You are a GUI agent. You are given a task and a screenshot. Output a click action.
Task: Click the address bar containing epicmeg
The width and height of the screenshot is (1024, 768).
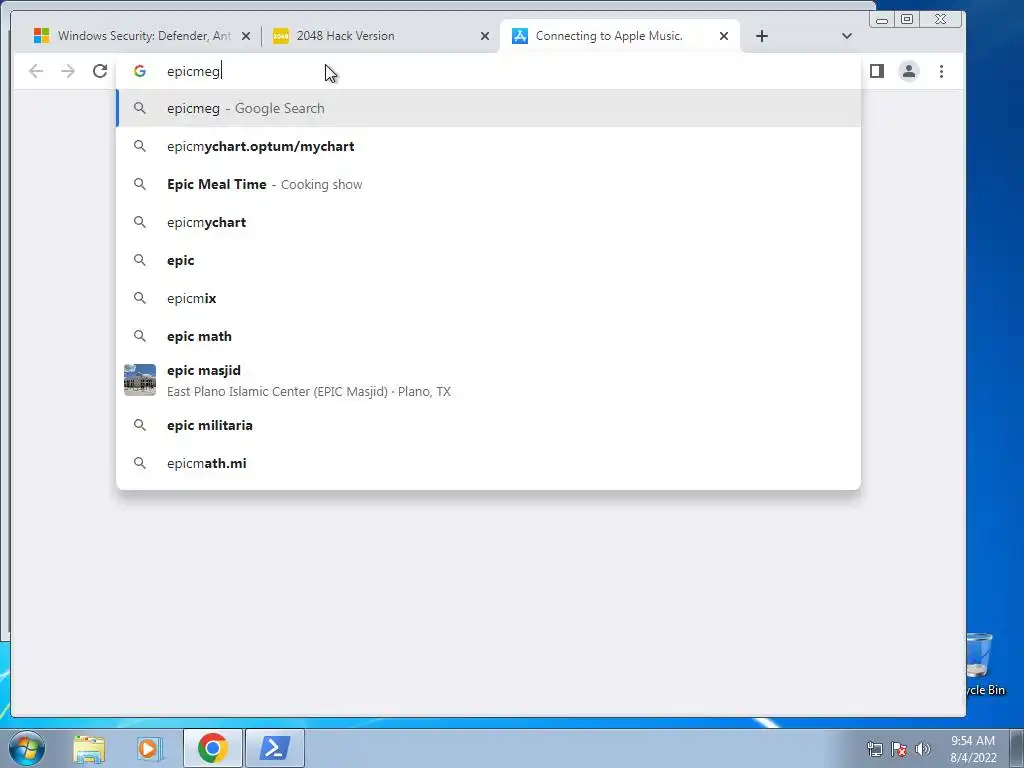[488, 71]
